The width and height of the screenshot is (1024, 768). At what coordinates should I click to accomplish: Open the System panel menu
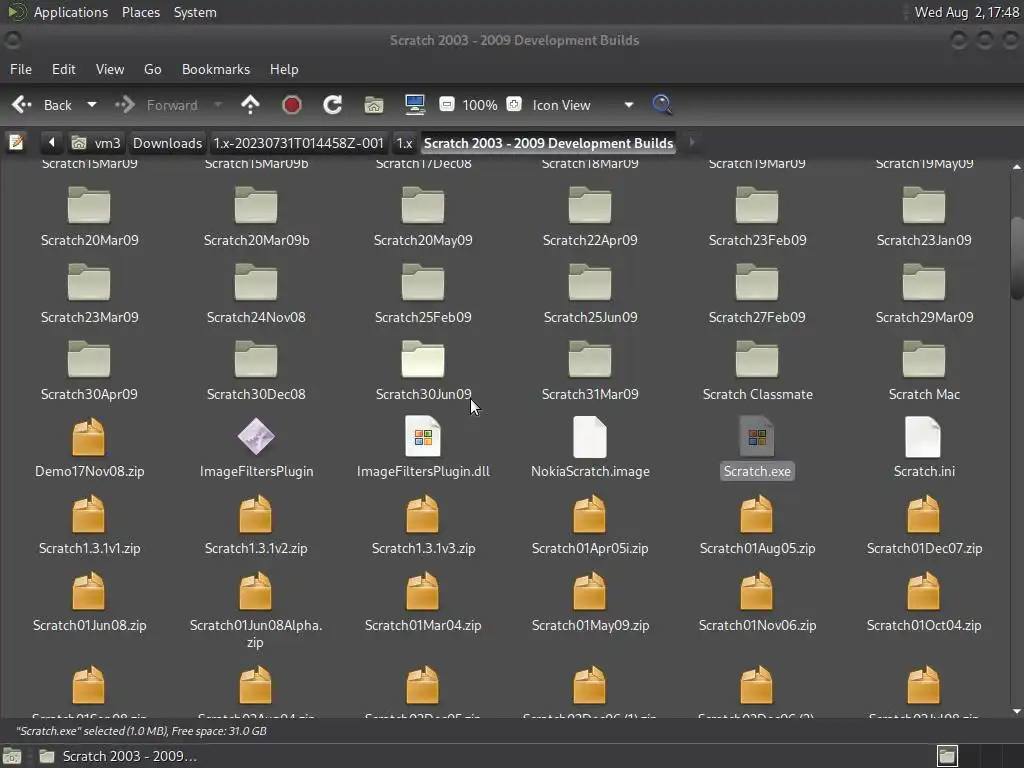[x=195, y=12]
